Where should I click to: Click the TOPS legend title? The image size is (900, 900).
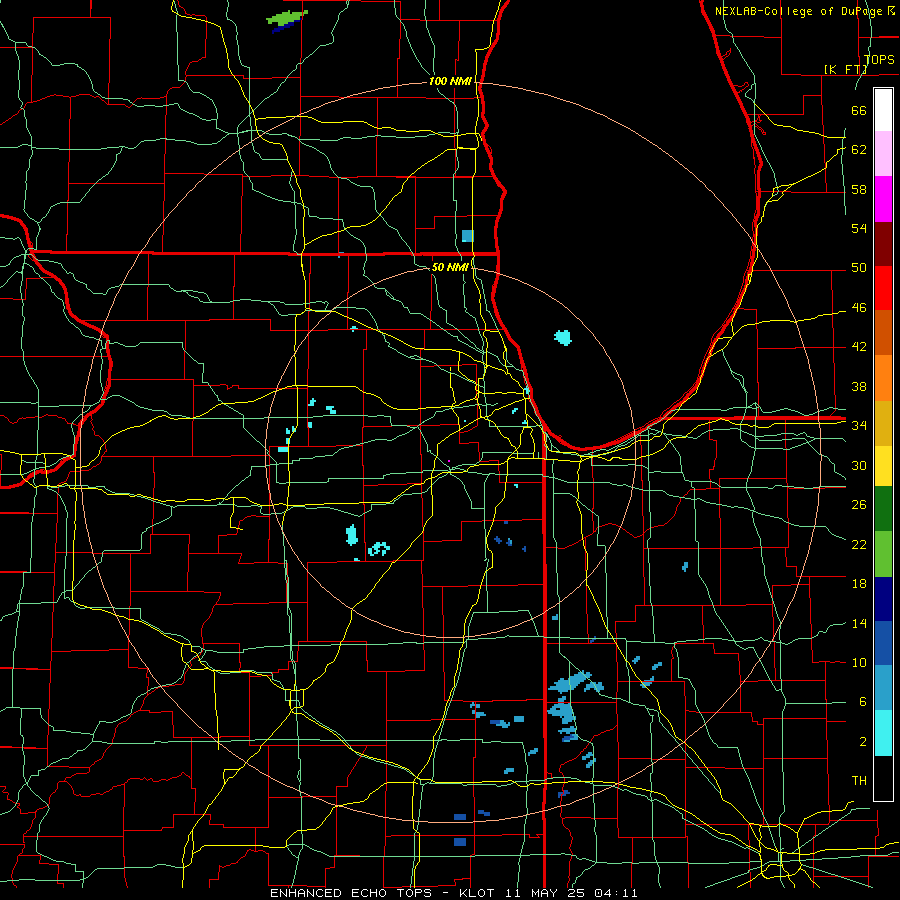(x=879, y=60)
